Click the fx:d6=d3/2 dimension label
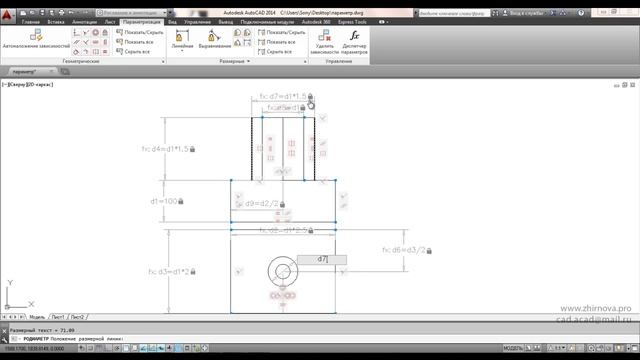Screen dimensions: 640x360 (407, 250)
